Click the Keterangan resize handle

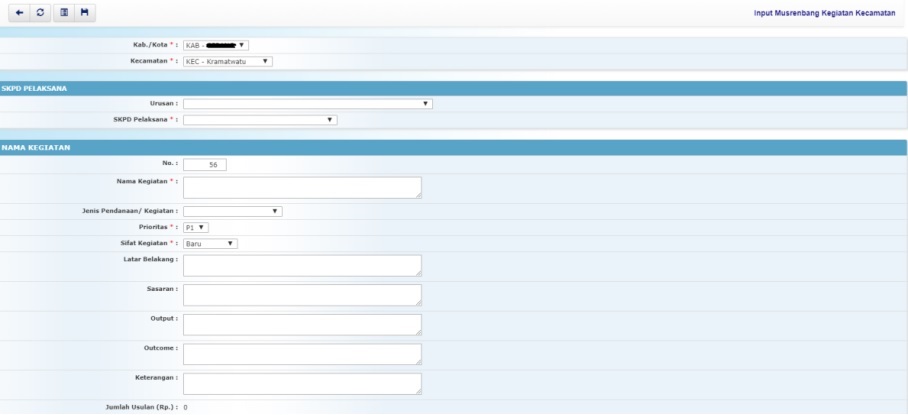(418, 391)
